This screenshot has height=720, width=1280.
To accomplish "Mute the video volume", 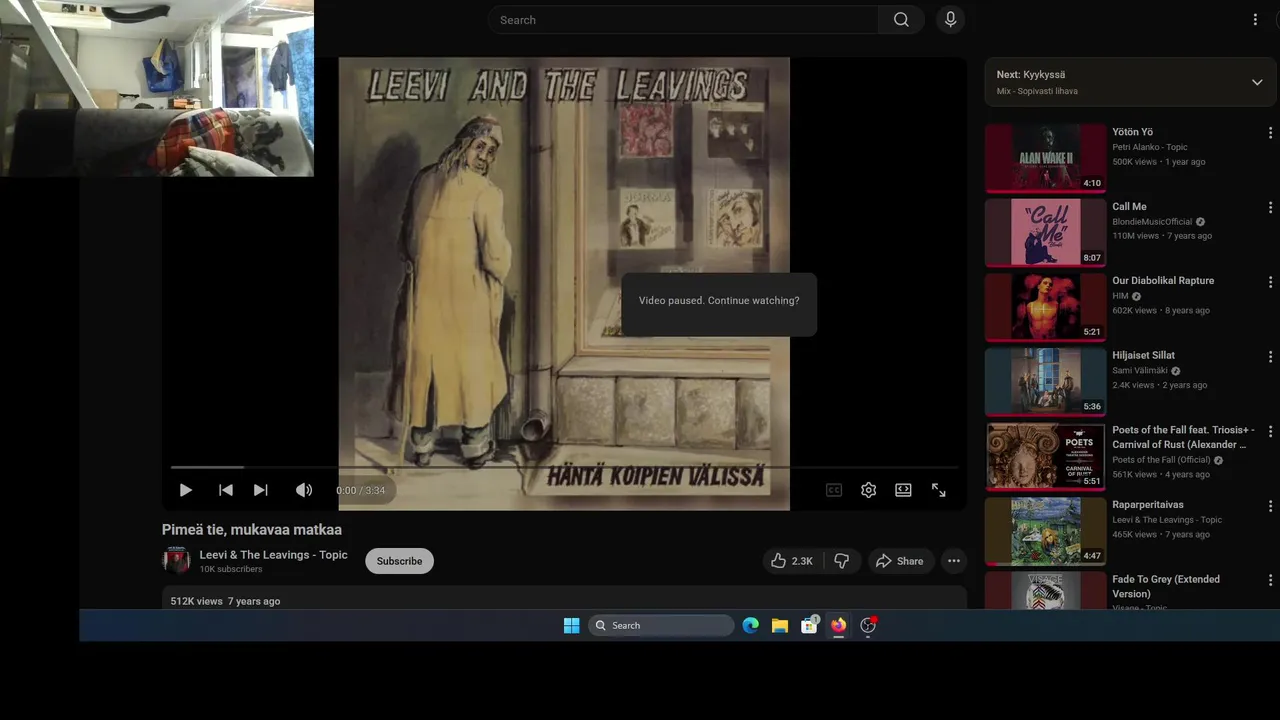I will point(304,490).
